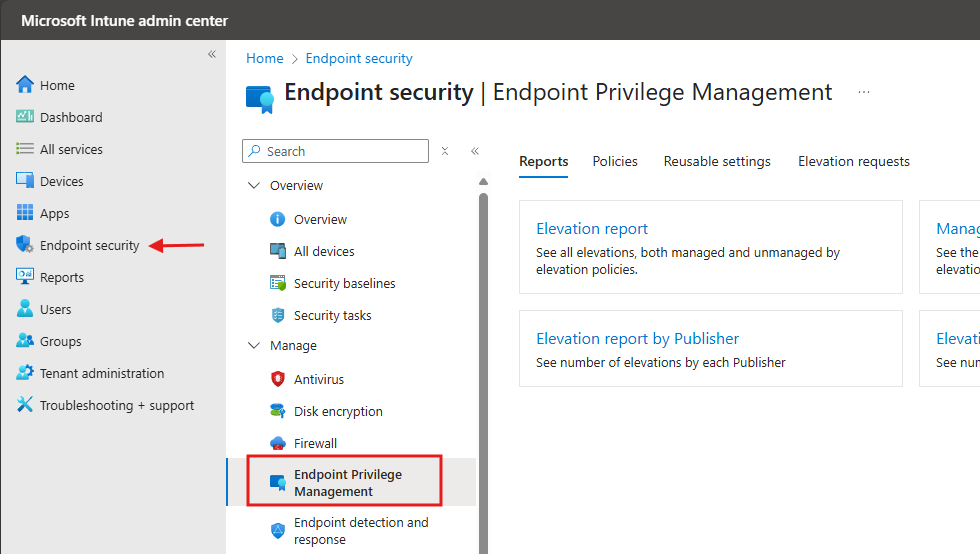Open the Elevation report link

click(x=592, y=228)
